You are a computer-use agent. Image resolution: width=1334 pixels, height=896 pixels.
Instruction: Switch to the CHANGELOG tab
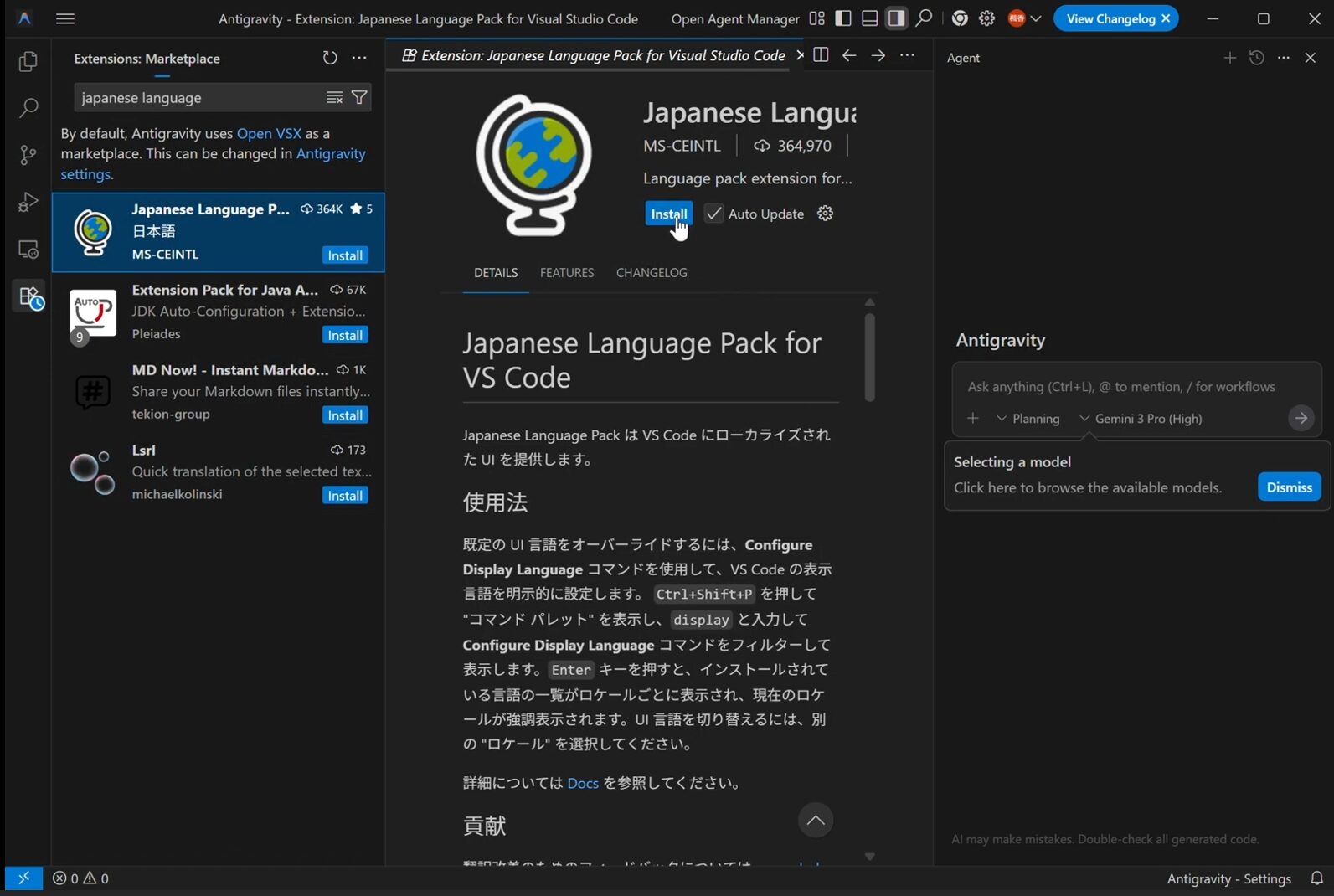[x=652, y=273]
